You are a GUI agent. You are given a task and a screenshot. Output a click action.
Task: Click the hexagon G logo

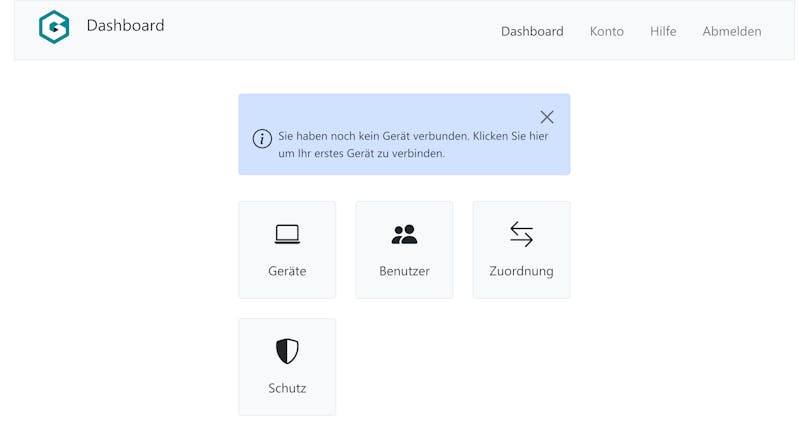pyautogui.click(x=54, y=27)
